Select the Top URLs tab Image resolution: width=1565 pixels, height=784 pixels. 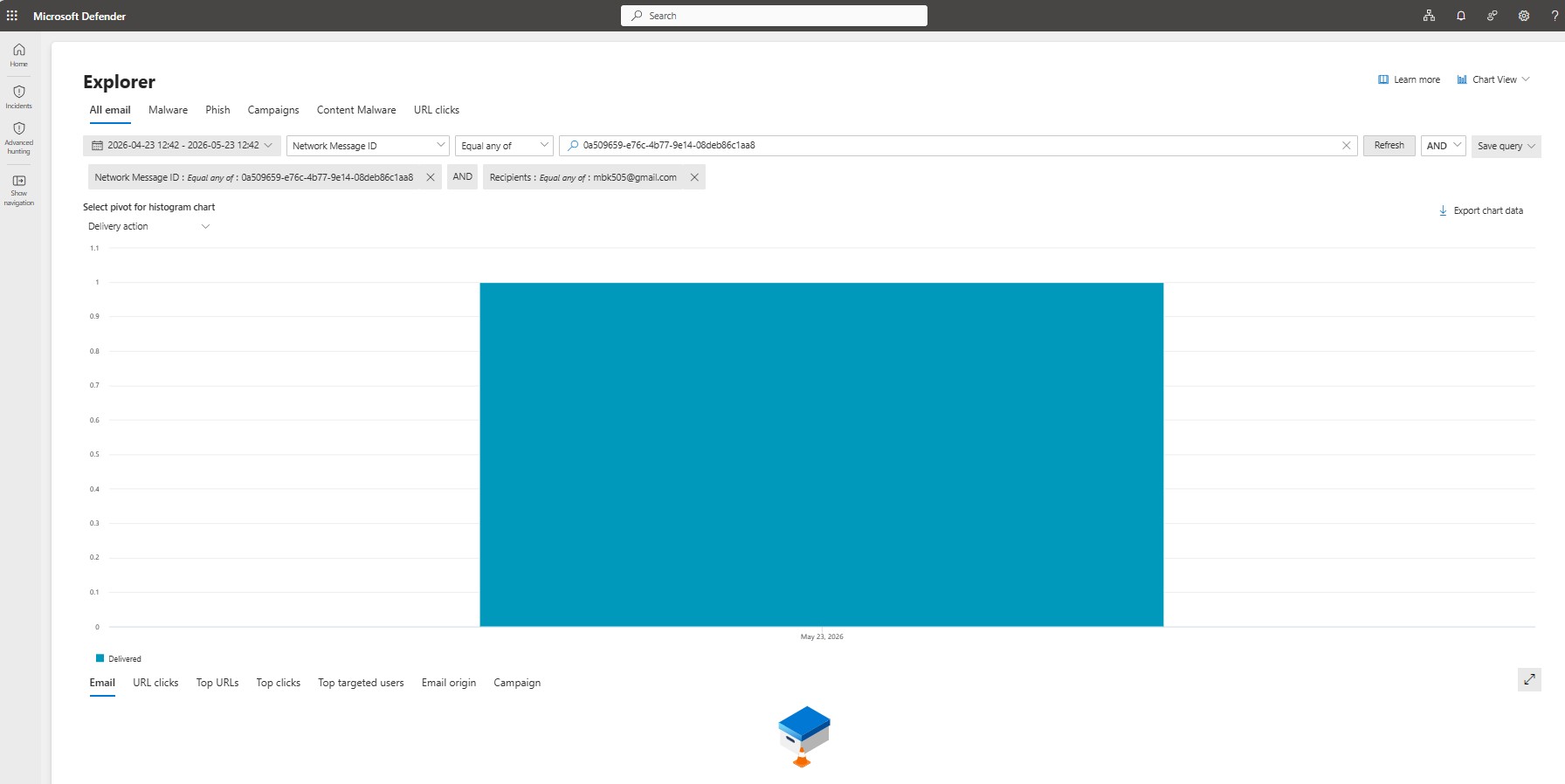tap(217, 683)
